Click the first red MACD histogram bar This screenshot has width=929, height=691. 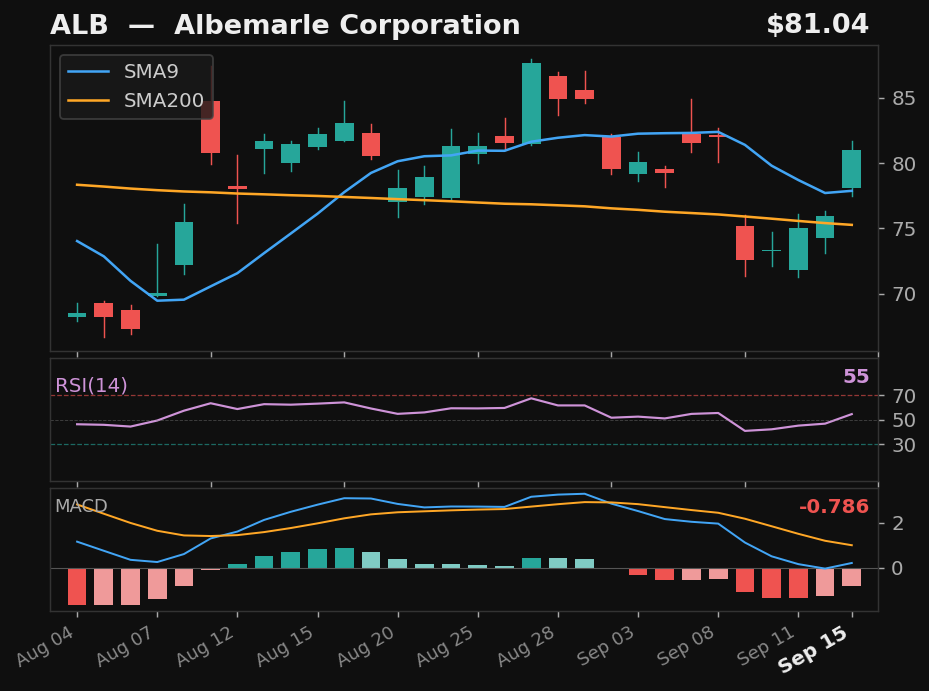(x=77, y=587)
